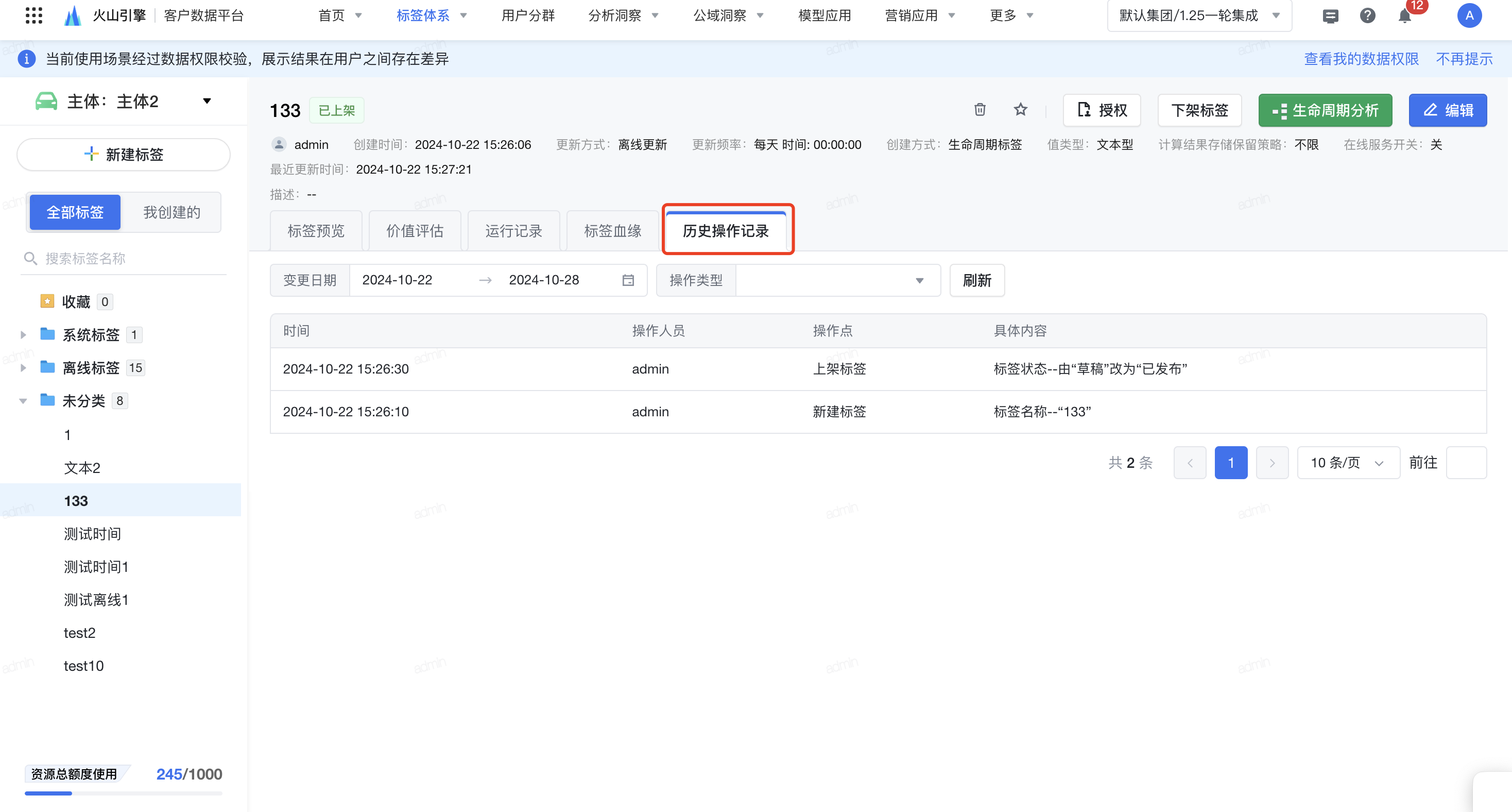Open the date range calendar icon
This screenshot has height=812, width=1512.
click(x=628, y=280)
